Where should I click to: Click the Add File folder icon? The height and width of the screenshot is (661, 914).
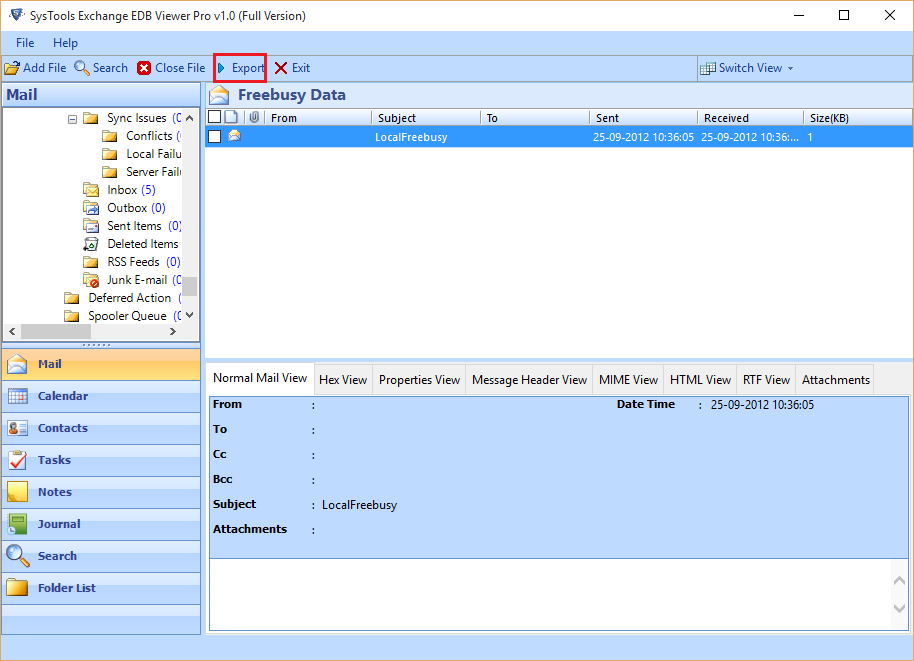pyautogui.click(x=12, y=68)
